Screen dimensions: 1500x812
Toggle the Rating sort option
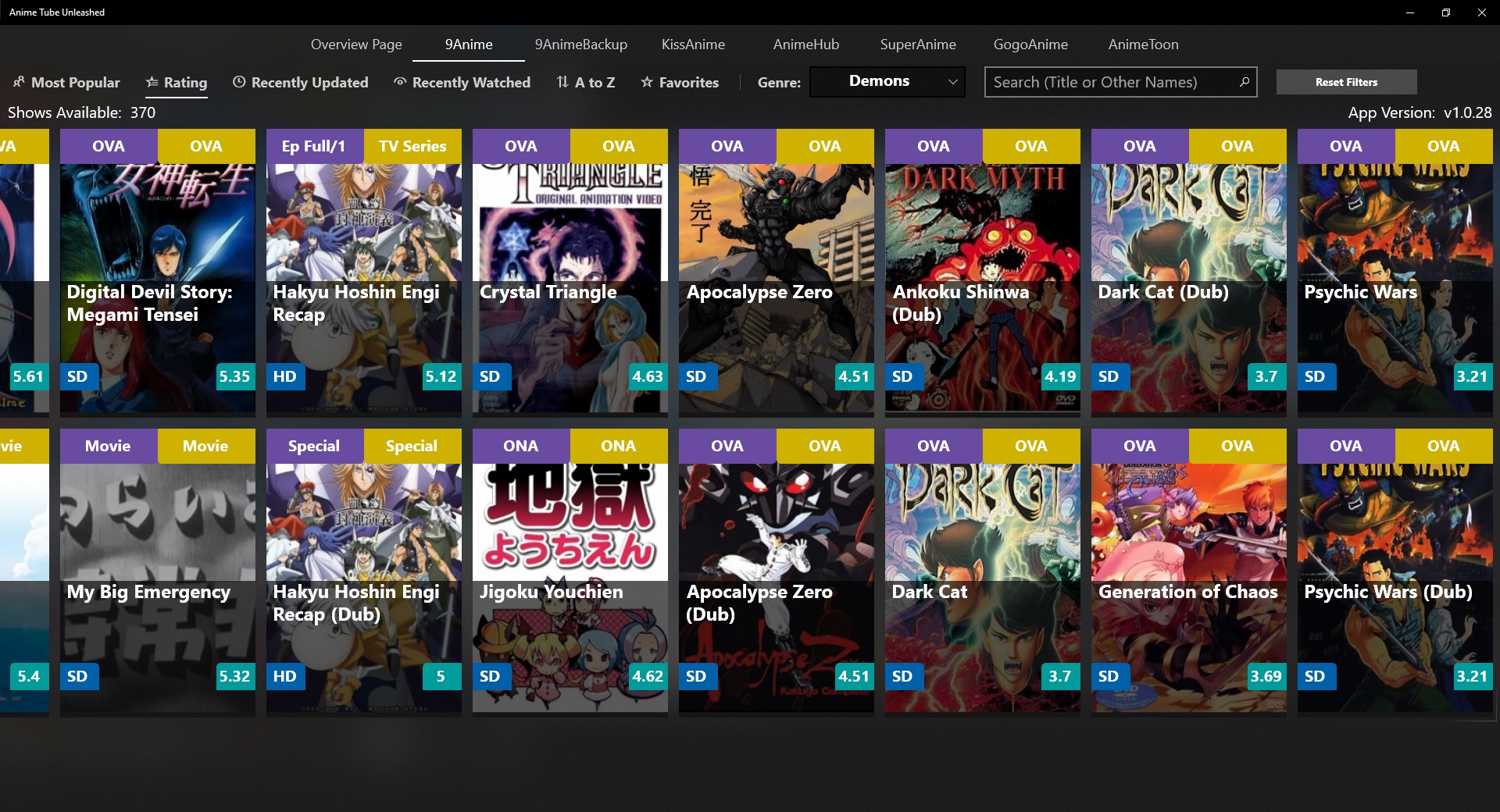click(177, 82)
